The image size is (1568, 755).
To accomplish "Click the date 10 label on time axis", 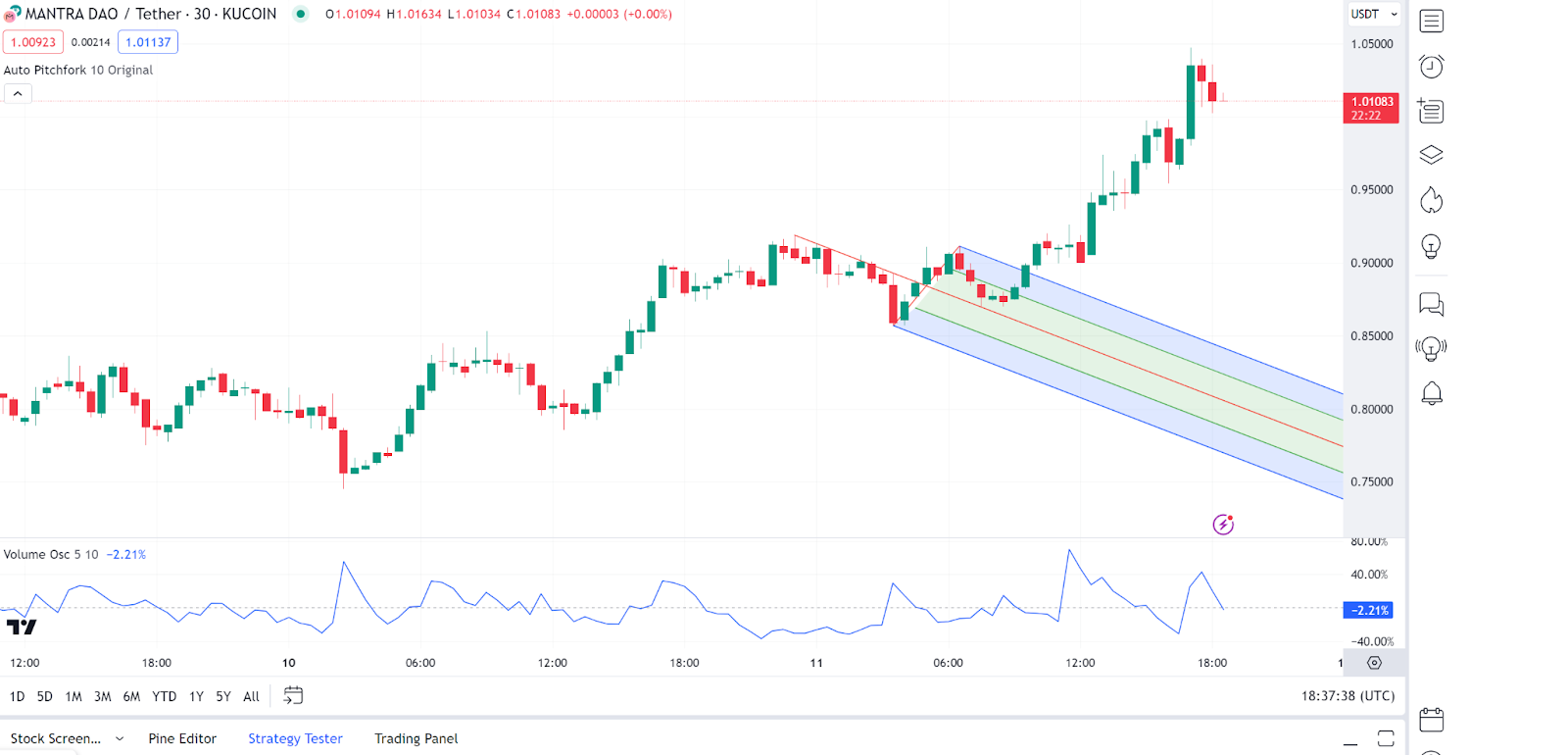I will 288,663.
